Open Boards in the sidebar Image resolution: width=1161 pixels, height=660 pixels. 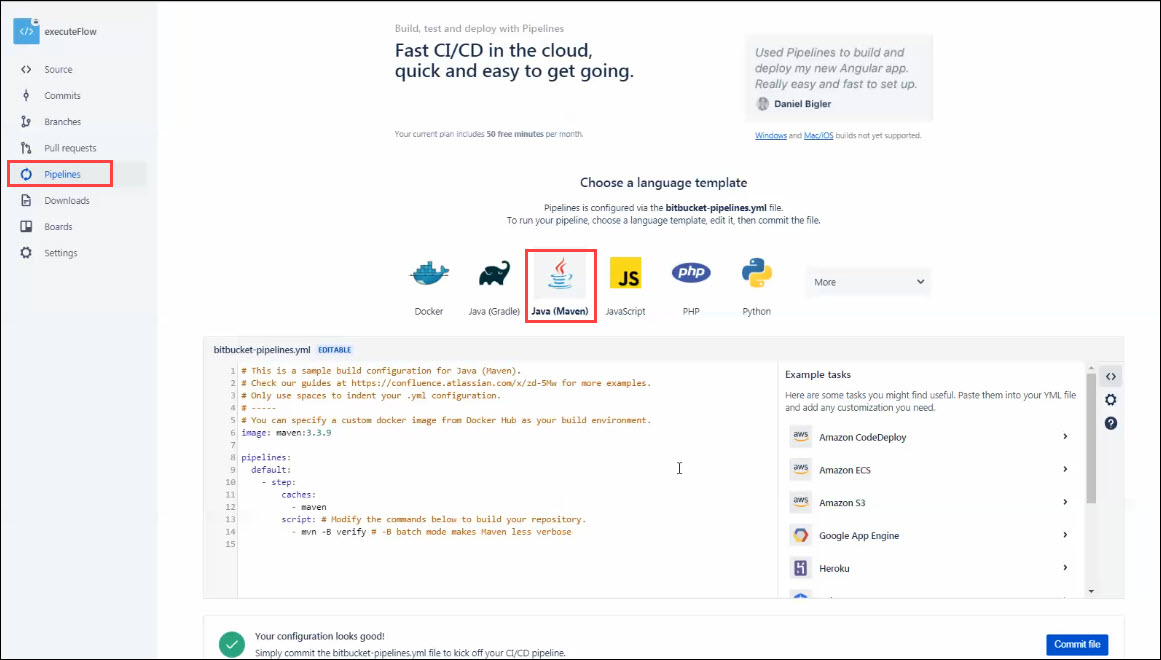point(58,227)
